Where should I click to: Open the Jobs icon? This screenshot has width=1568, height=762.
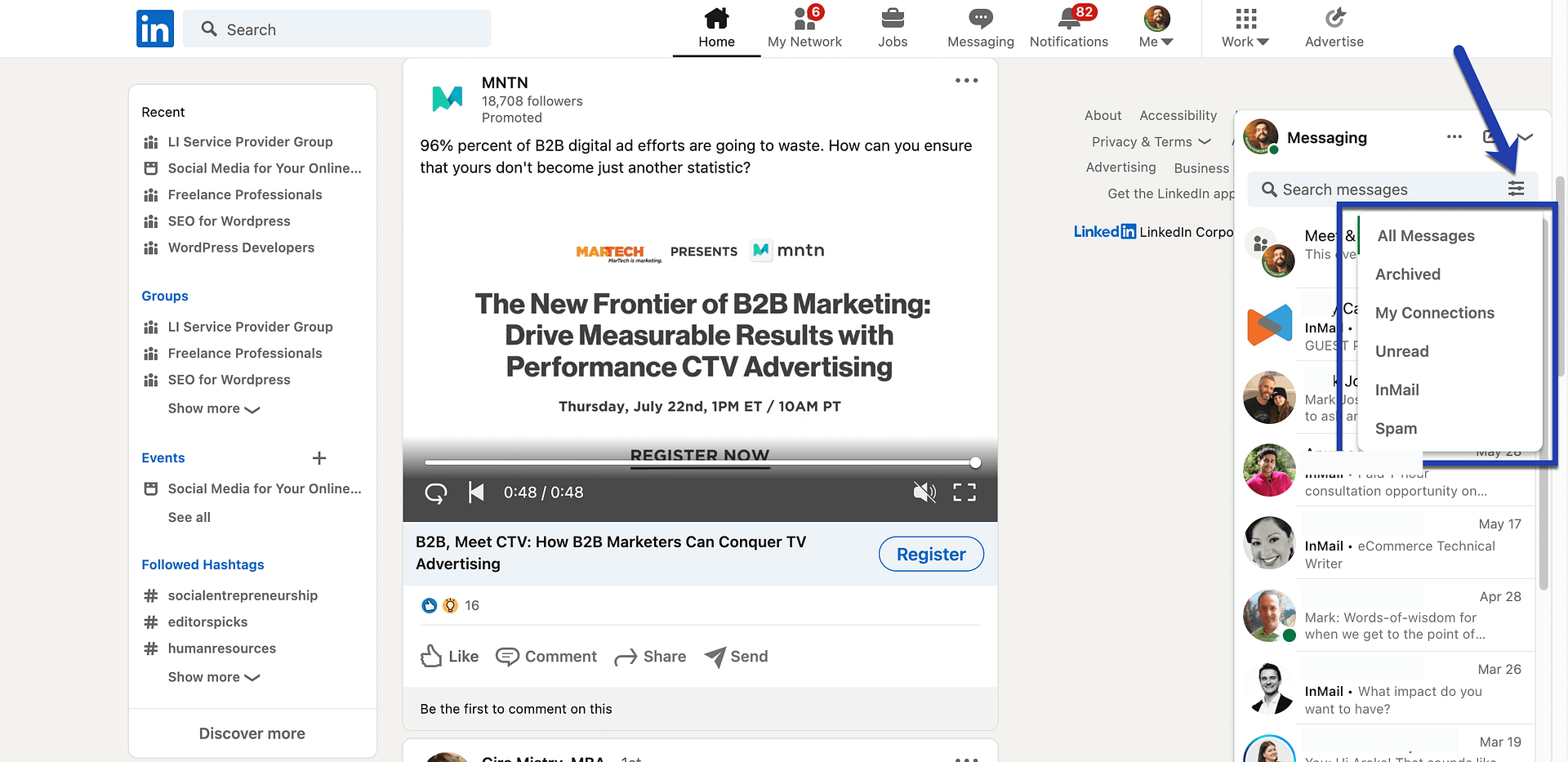pyautogui.click(x=893, y=18)
